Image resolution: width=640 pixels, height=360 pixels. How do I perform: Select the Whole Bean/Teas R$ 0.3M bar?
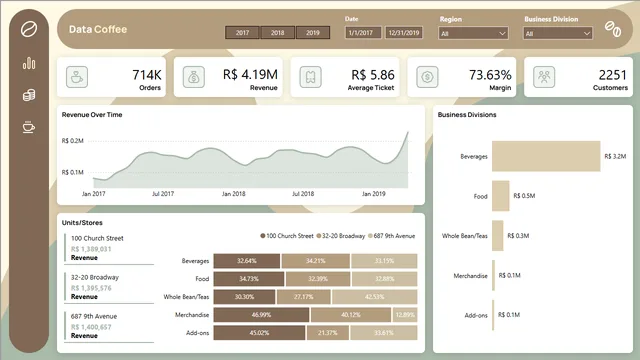(498, 236)
